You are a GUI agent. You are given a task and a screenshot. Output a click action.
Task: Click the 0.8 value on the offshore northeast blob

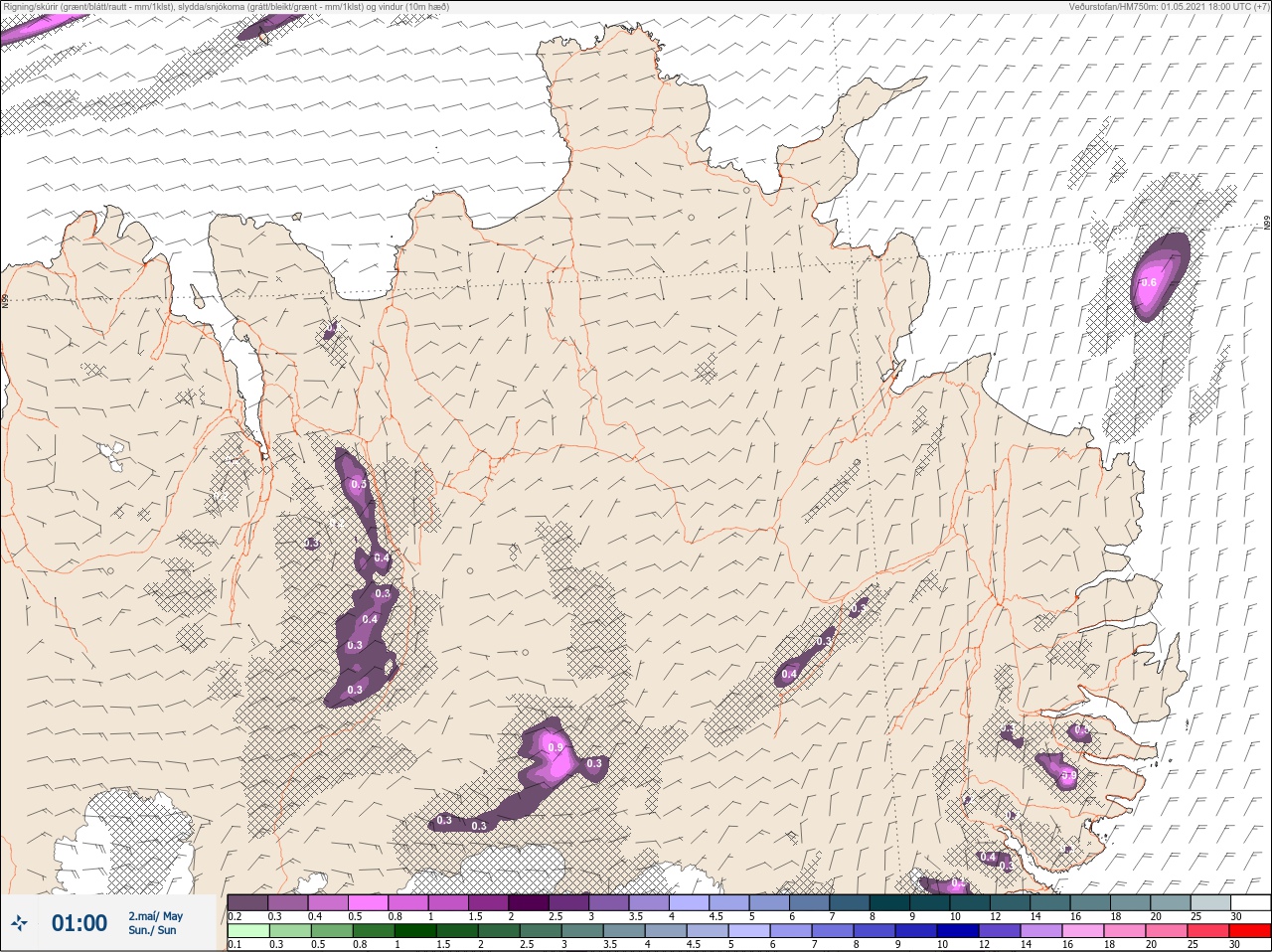coord(1149,282)
